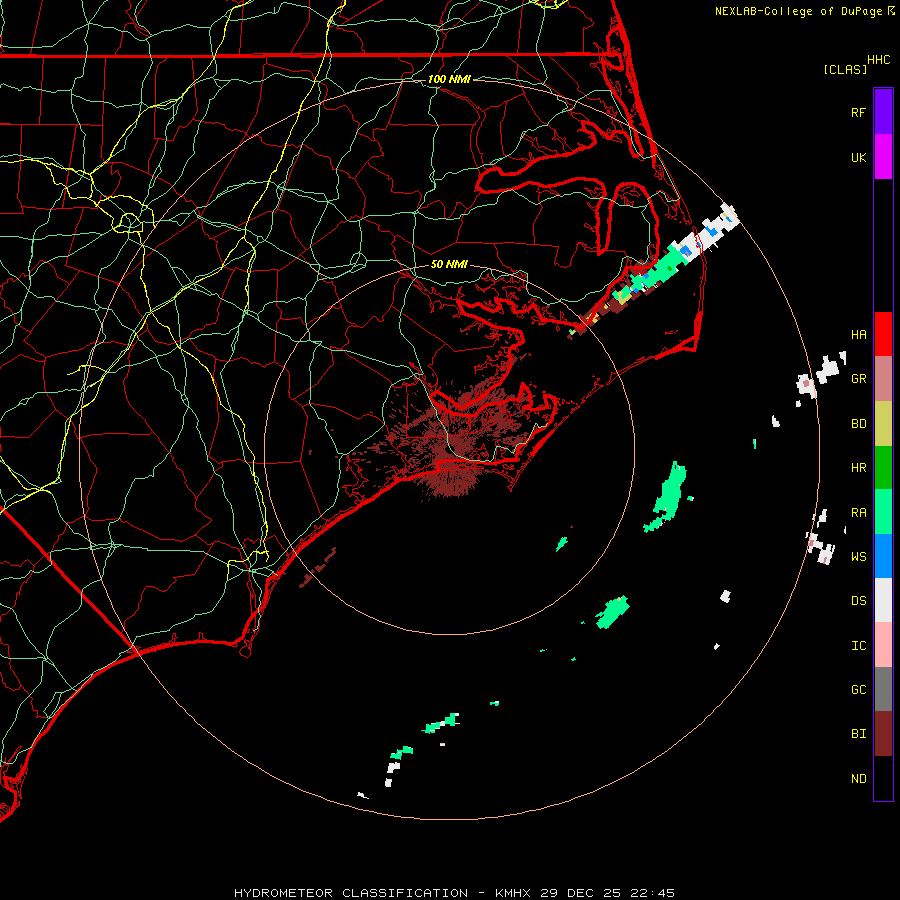
Task: Click the UK legend label
Action: pyautogui.click(x=858, y=157)
